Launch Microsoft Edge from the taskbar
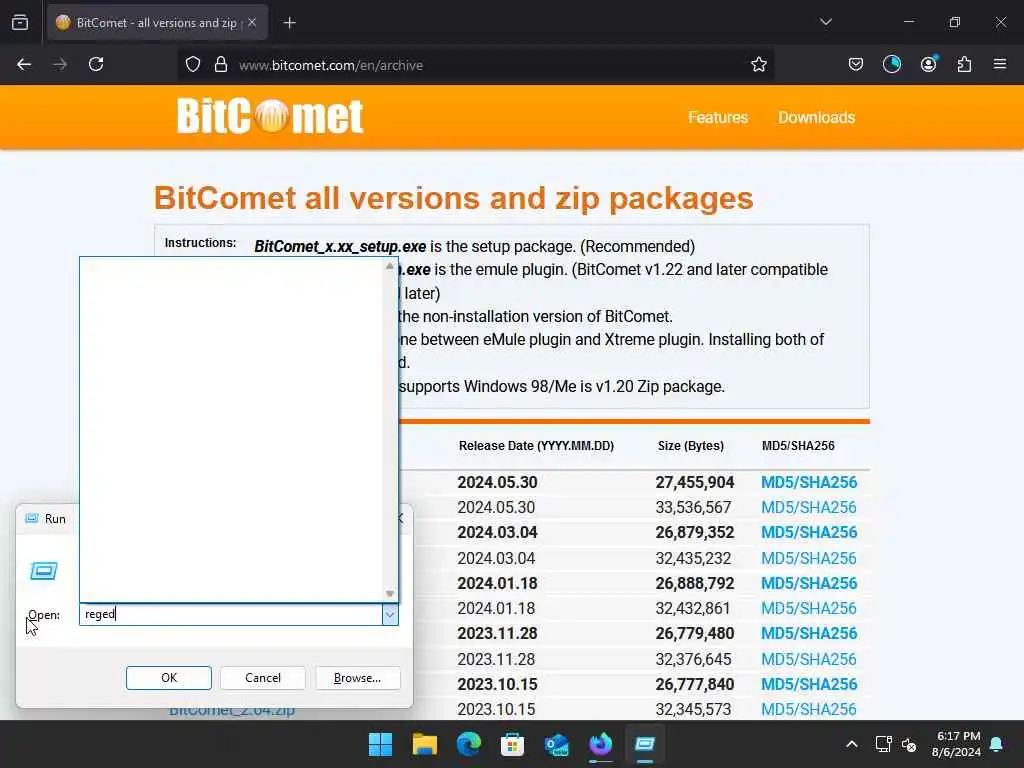1024x768 pixels. click(468, 744)
